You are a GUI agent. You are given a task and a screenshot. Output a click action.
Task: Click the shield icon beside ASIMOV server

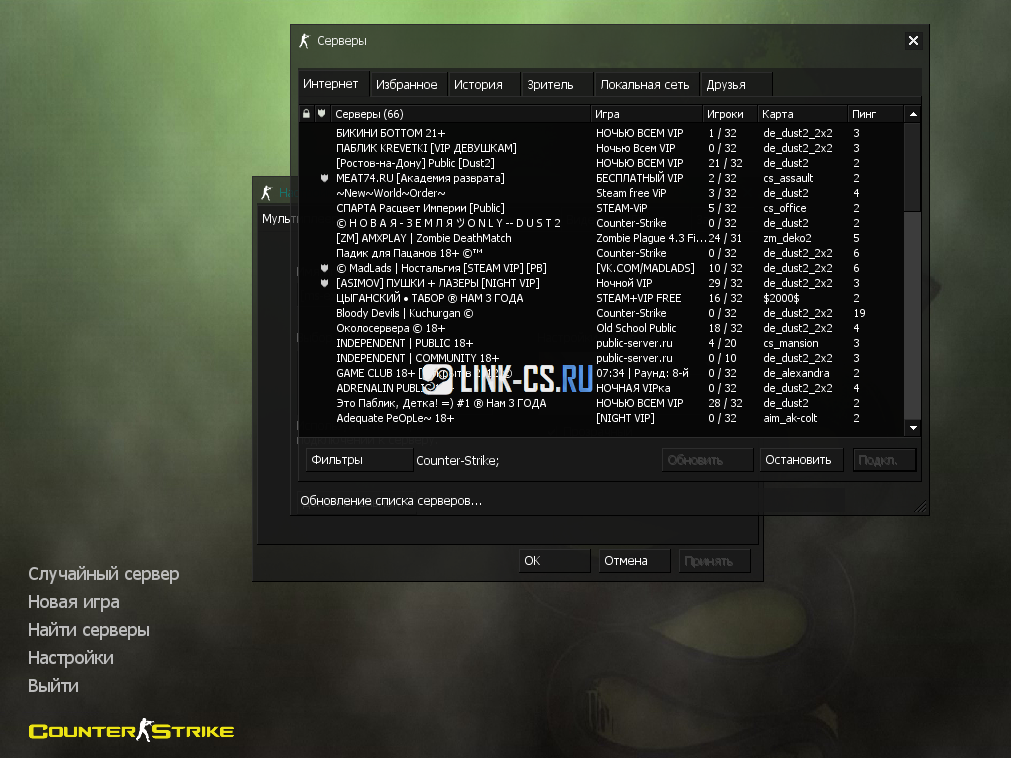click(323, 283)
